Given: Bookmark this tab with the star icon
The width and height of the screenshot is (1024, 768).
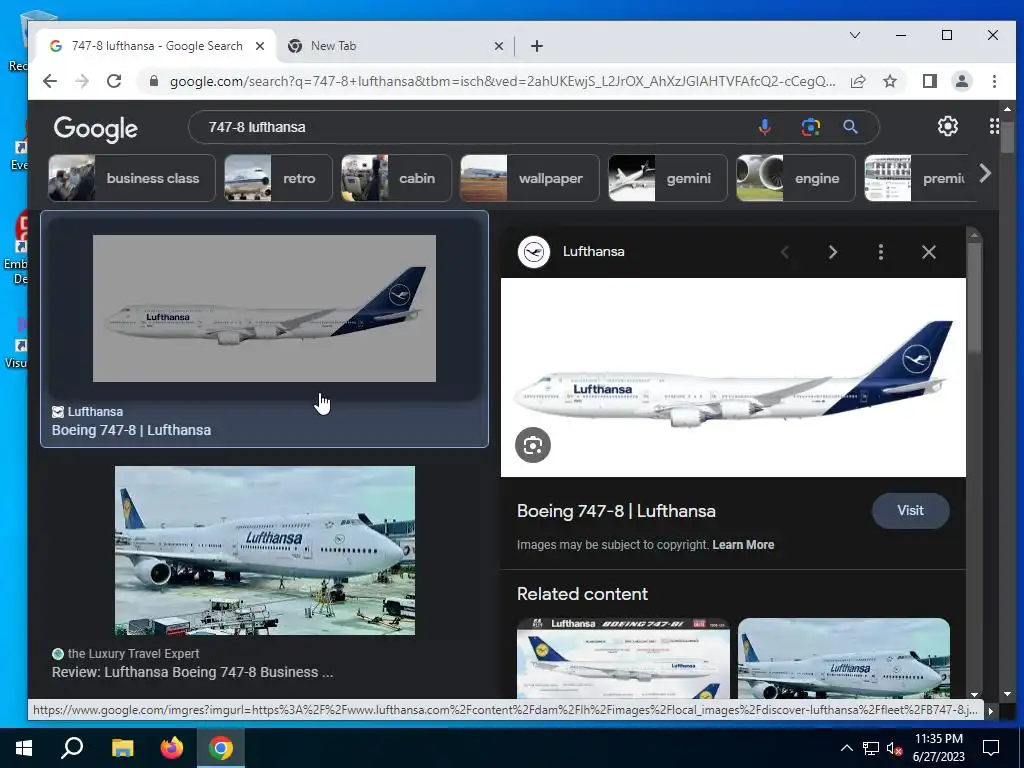Looking at the screenshot, I should coord(889,81).
